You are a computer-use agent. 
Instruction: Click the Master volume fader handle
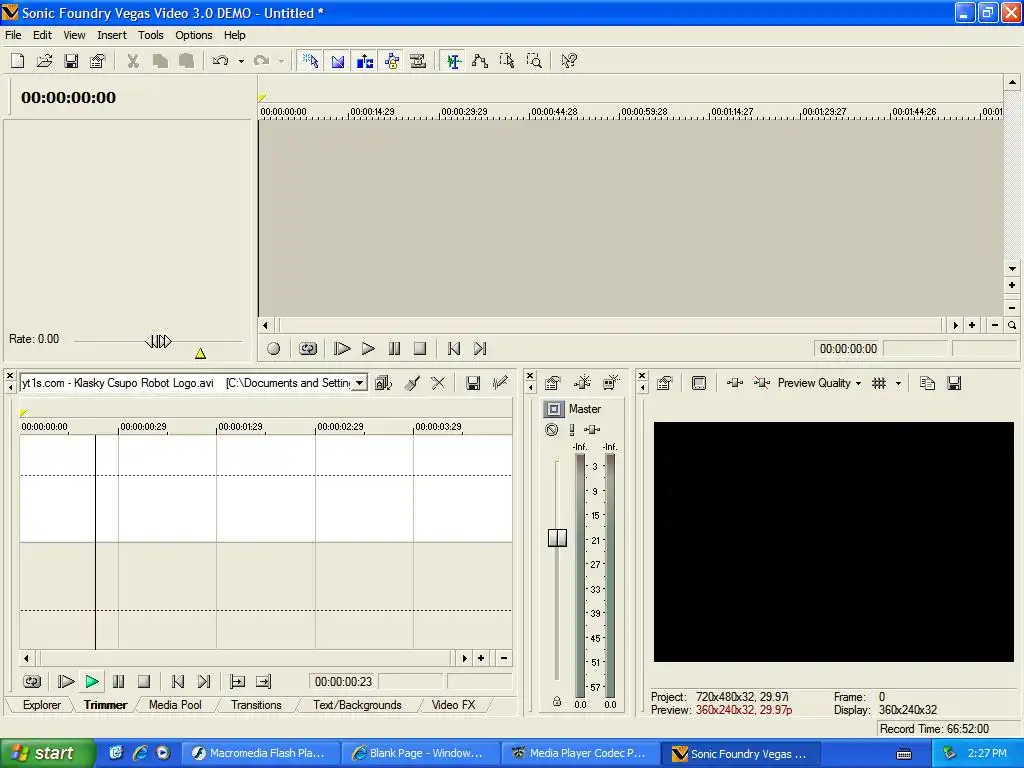pos(557,537)
